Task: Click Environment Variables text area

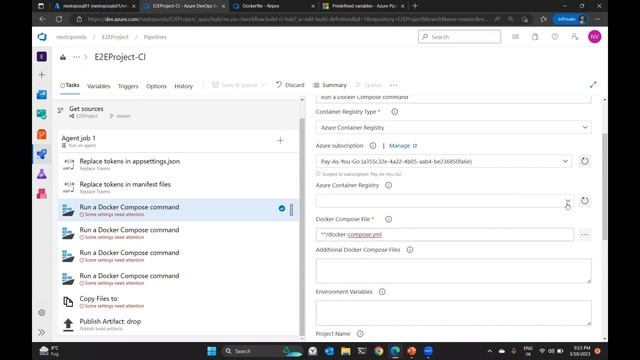Action: 453,313
